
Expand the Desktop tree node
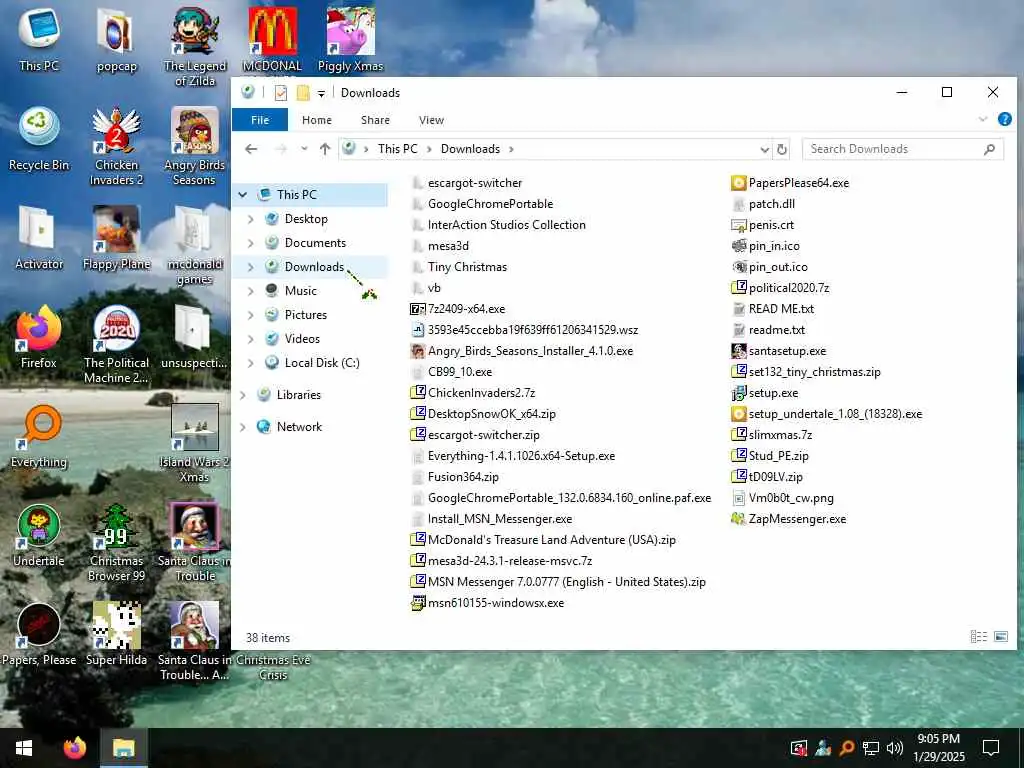click(251, 219)
